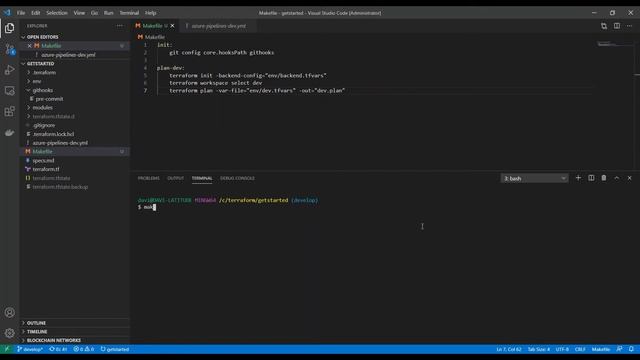The width and height of the screenshot is (640, 360).
Task: Open the terminal selector dropdown '3: bash'
Action: [534, 178]
